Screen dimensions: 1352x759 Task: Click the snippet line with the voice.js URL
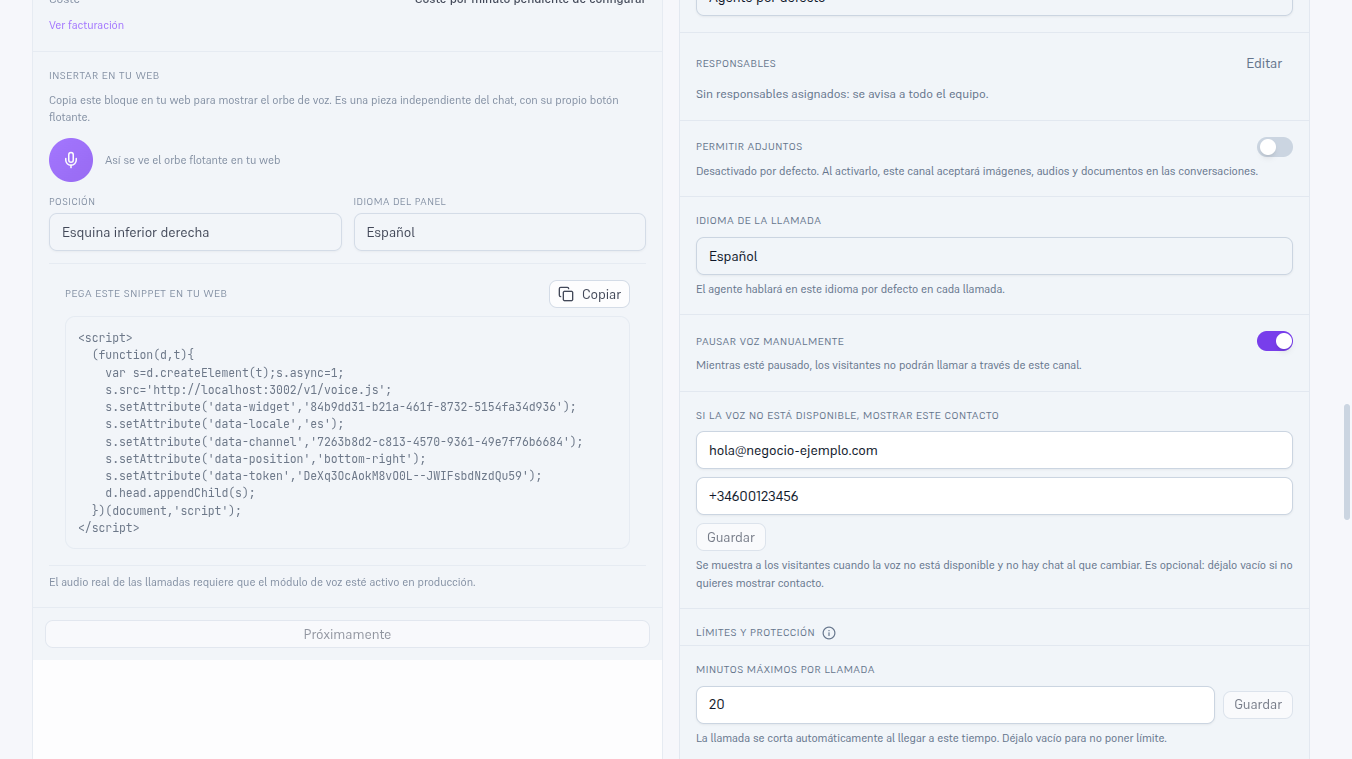pyautogui.click(x=248, y=390)
